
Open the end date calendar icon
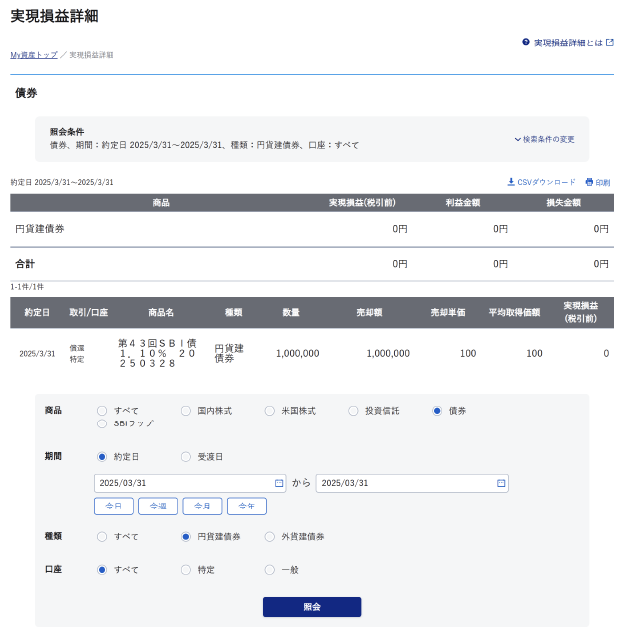tap(501, 483)
